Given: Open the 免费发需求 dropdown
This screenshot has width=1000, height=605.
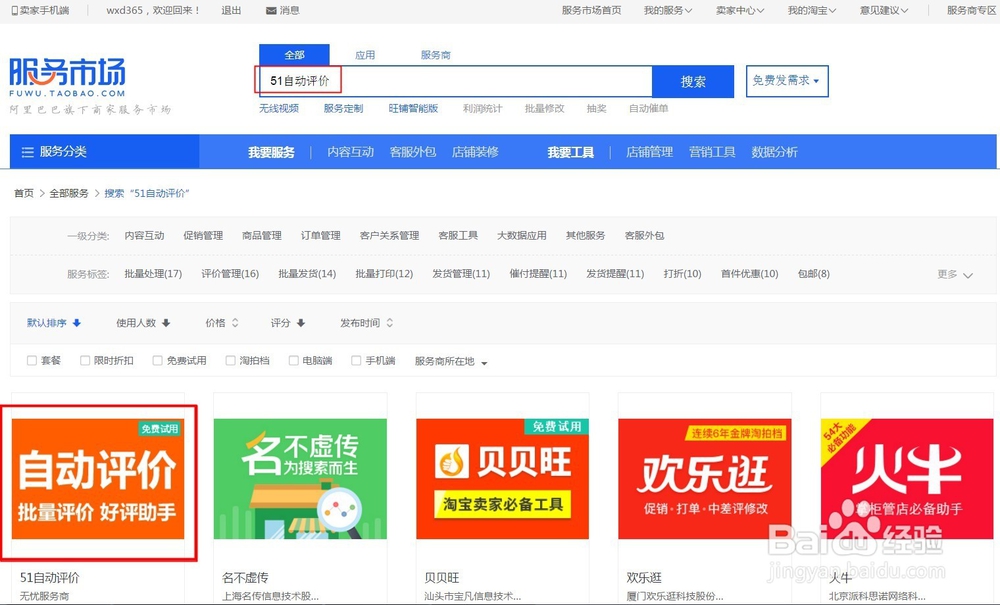Looking at the screenshot, I should pyautogui.click(x=786, y=81).
